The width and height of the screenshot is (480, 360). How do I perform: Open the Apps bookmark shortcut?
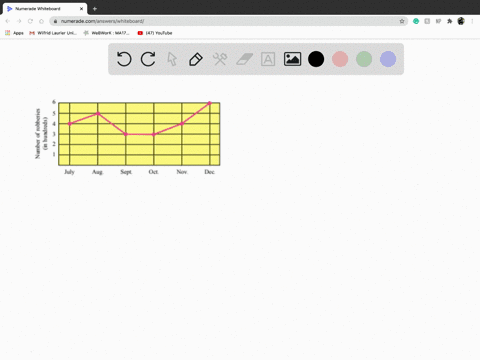[14, 33]
